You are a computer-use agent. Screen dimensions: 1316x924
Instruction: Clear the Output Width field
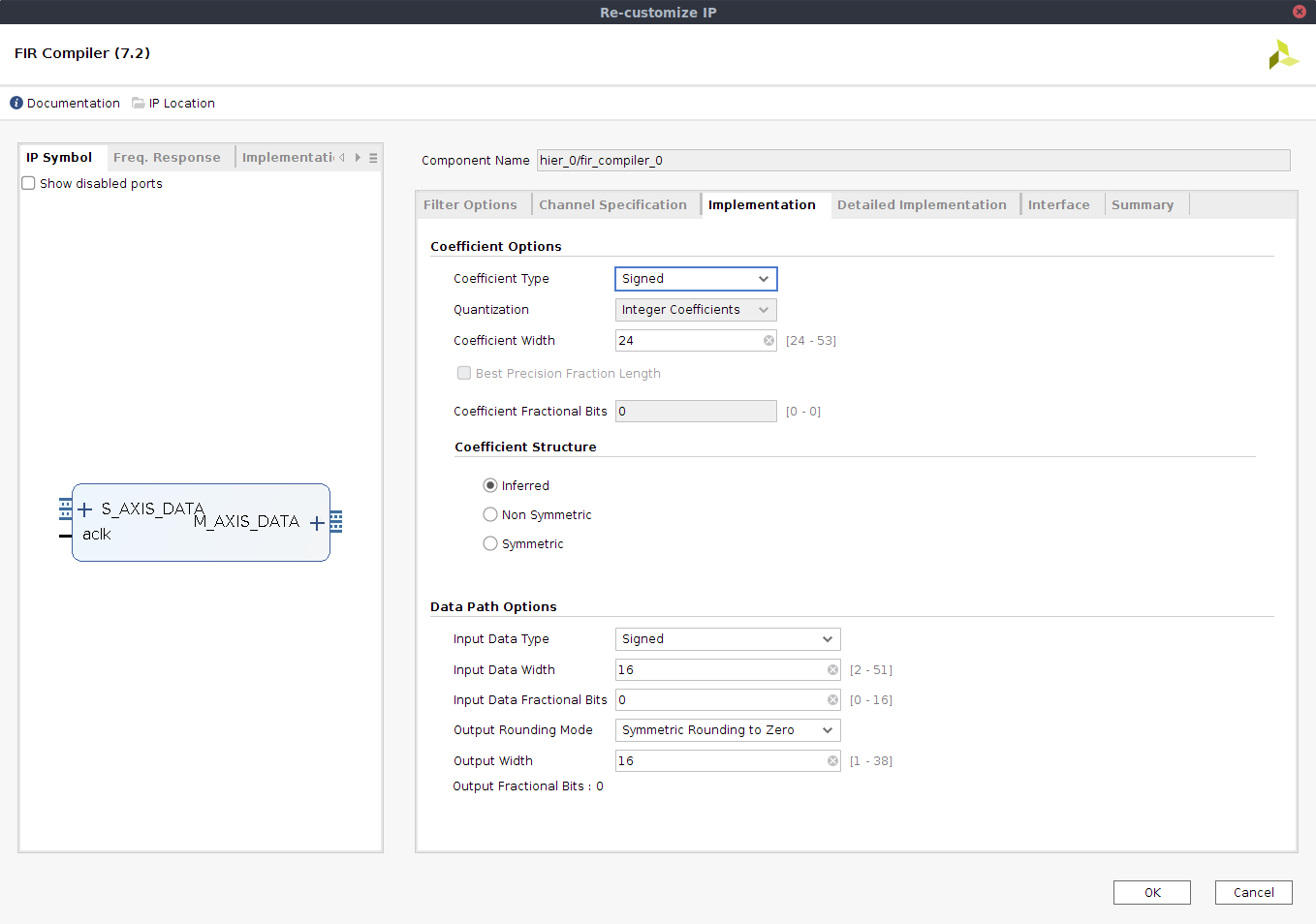832,761
